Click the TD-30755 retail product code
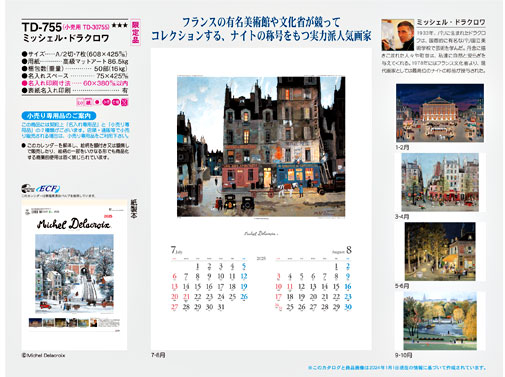Screen dimensions: 505x377 click(x=96, y=26)
